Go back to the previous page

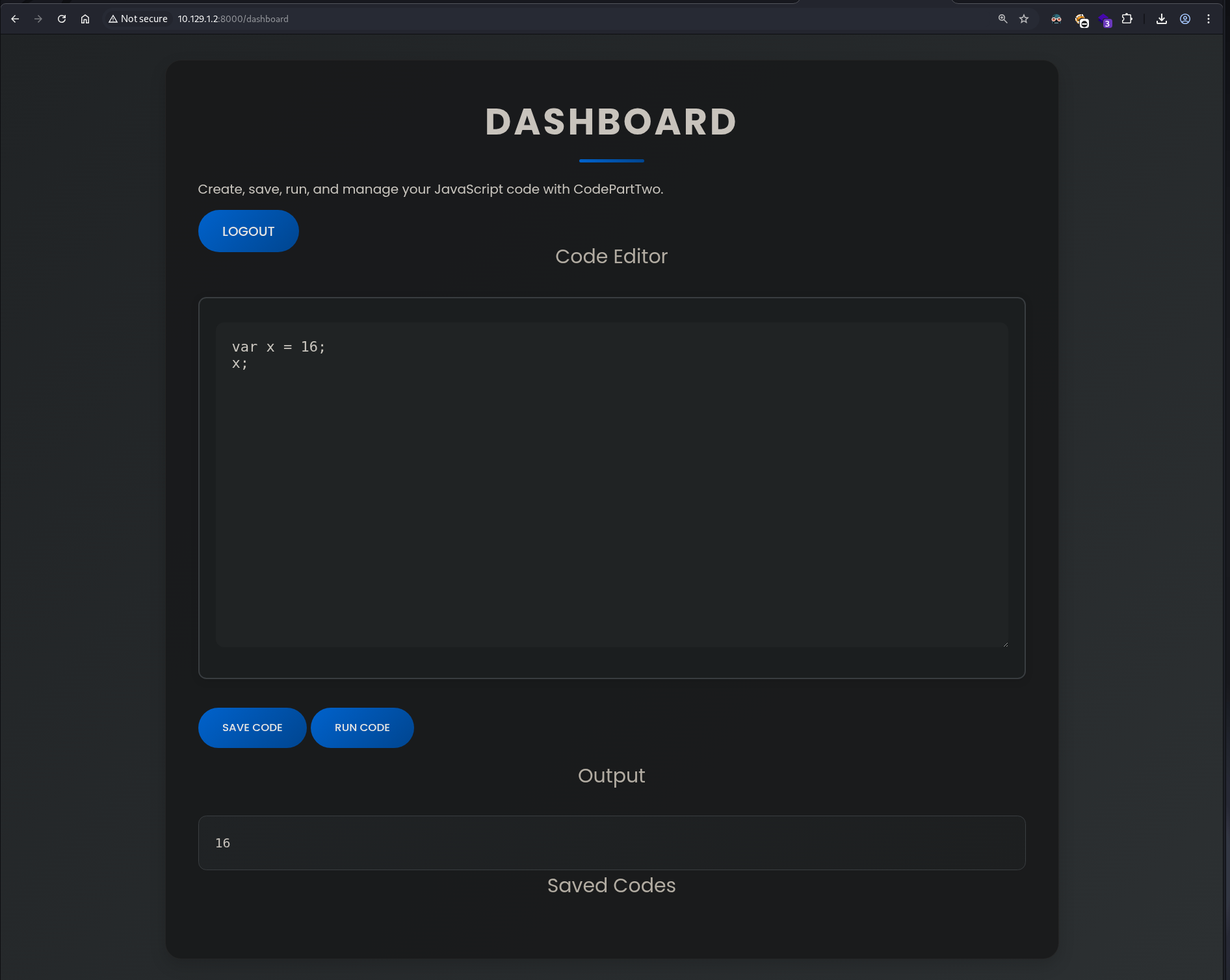coord(15,19)
